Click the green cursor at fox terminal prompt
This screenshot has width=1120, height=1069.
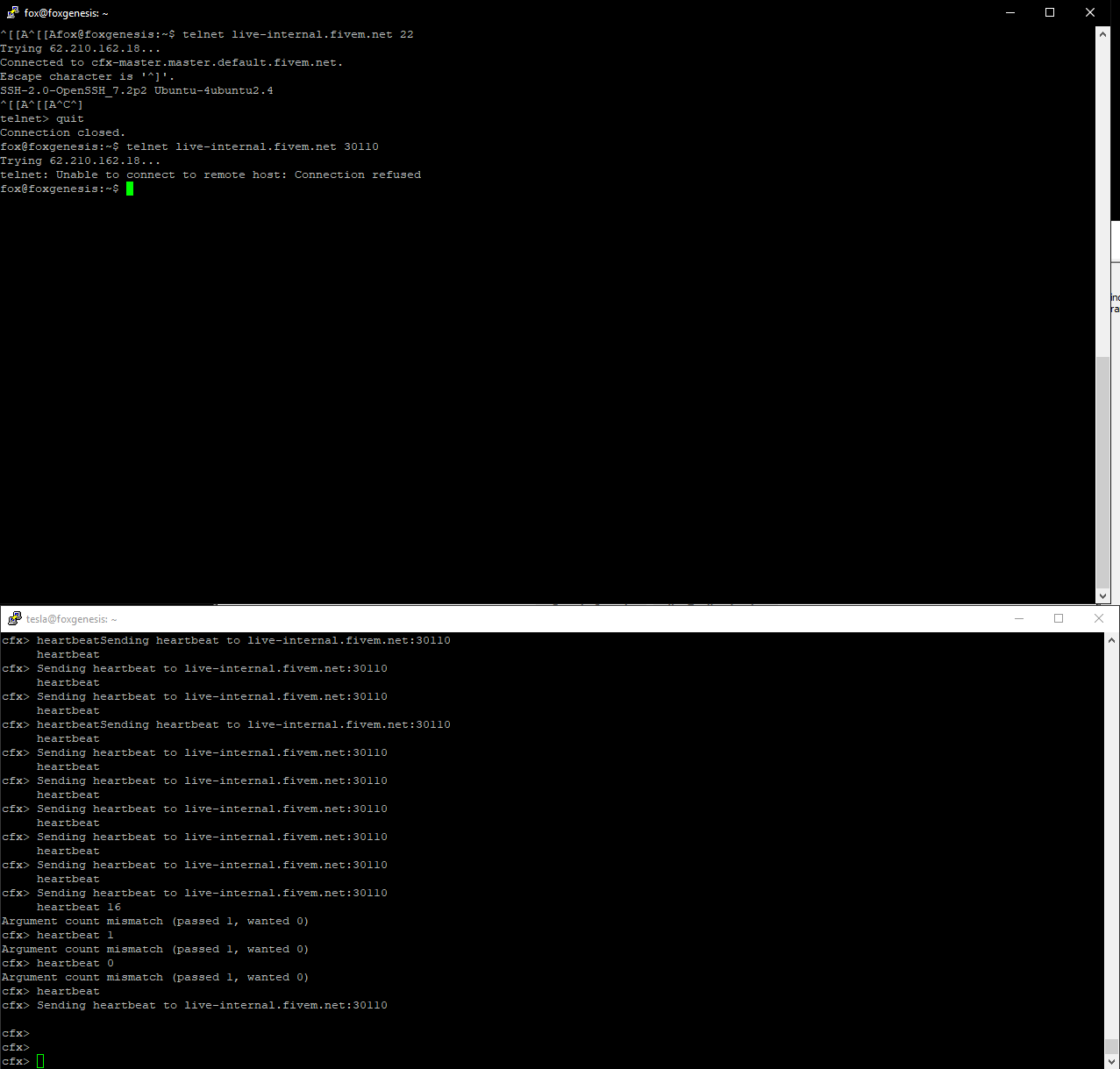click(x=130, y=189)
